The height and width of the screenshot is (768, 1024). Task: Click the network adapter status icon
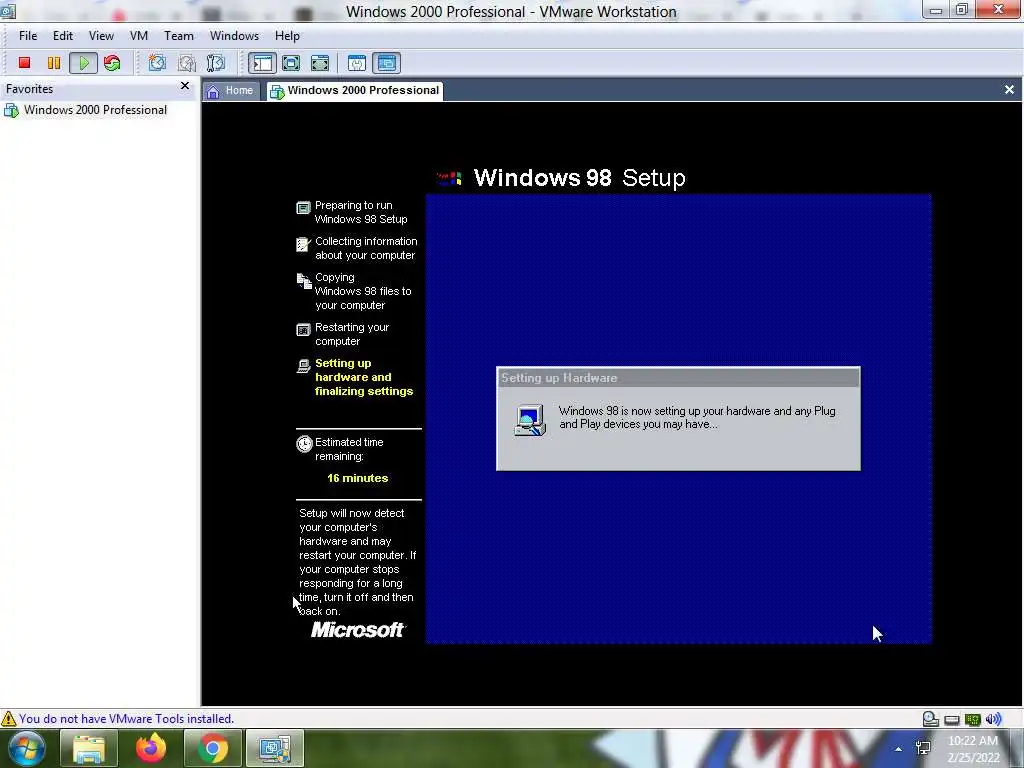coord(972,720)
